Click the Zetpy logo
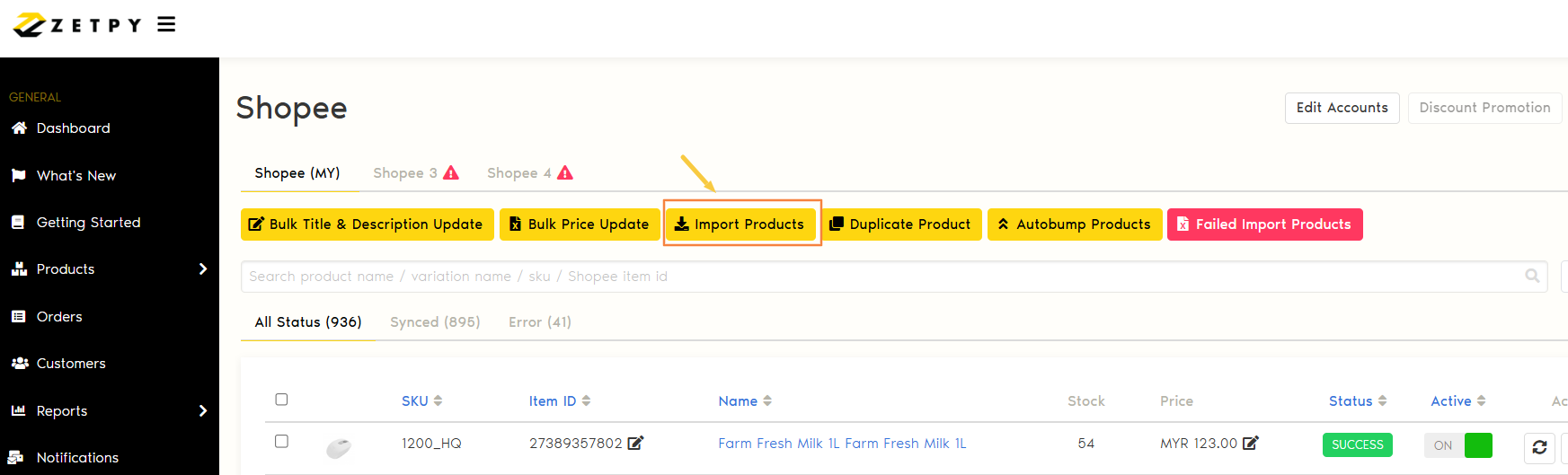The width and height of the screenshot is (1568, 475). pos(77,24)
